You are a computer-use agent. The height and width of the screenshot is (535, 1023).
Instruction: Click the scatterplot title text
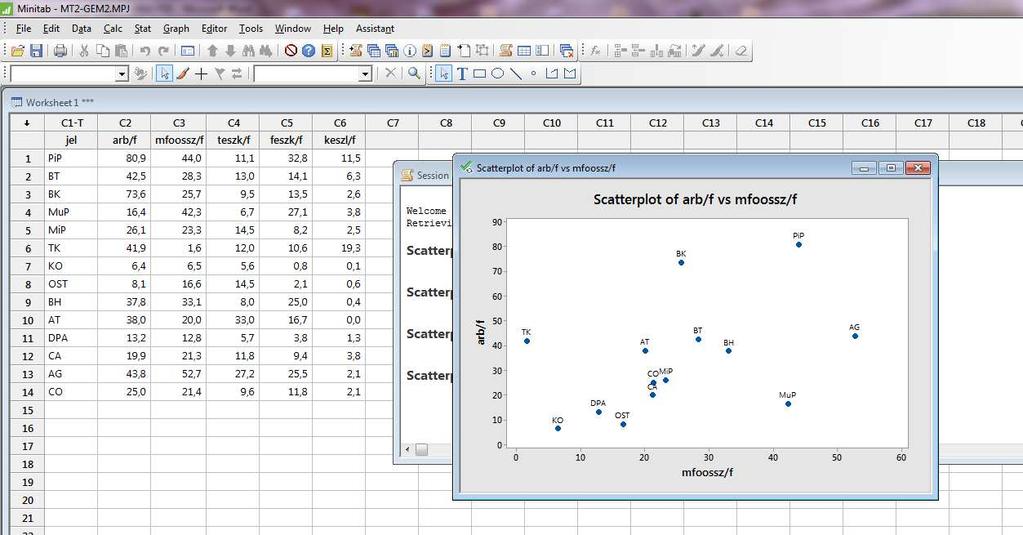pyautogui.click(x=695, y=200)
